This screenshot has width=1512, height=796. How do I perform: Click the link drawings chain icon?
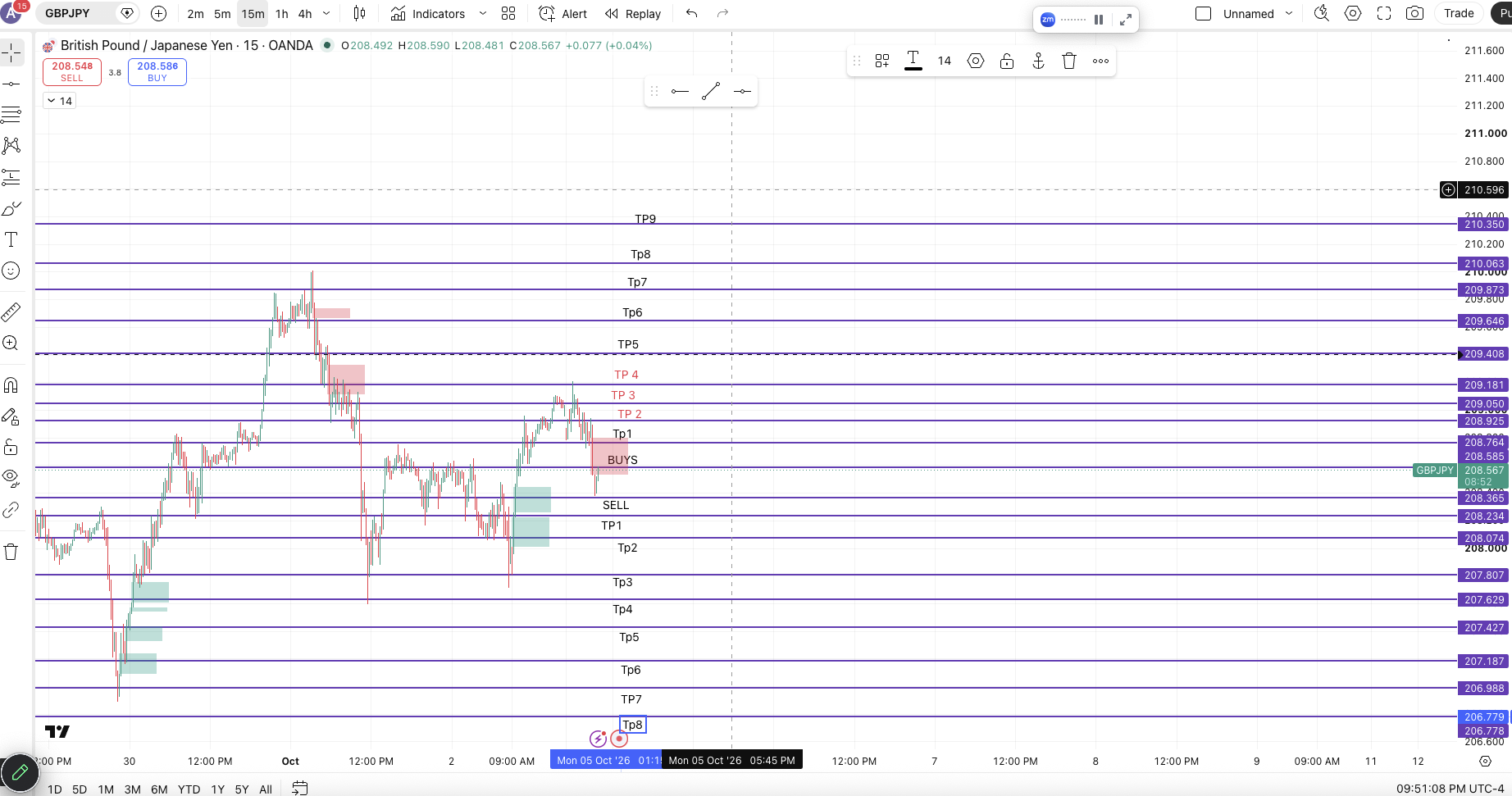click(11, 510)
